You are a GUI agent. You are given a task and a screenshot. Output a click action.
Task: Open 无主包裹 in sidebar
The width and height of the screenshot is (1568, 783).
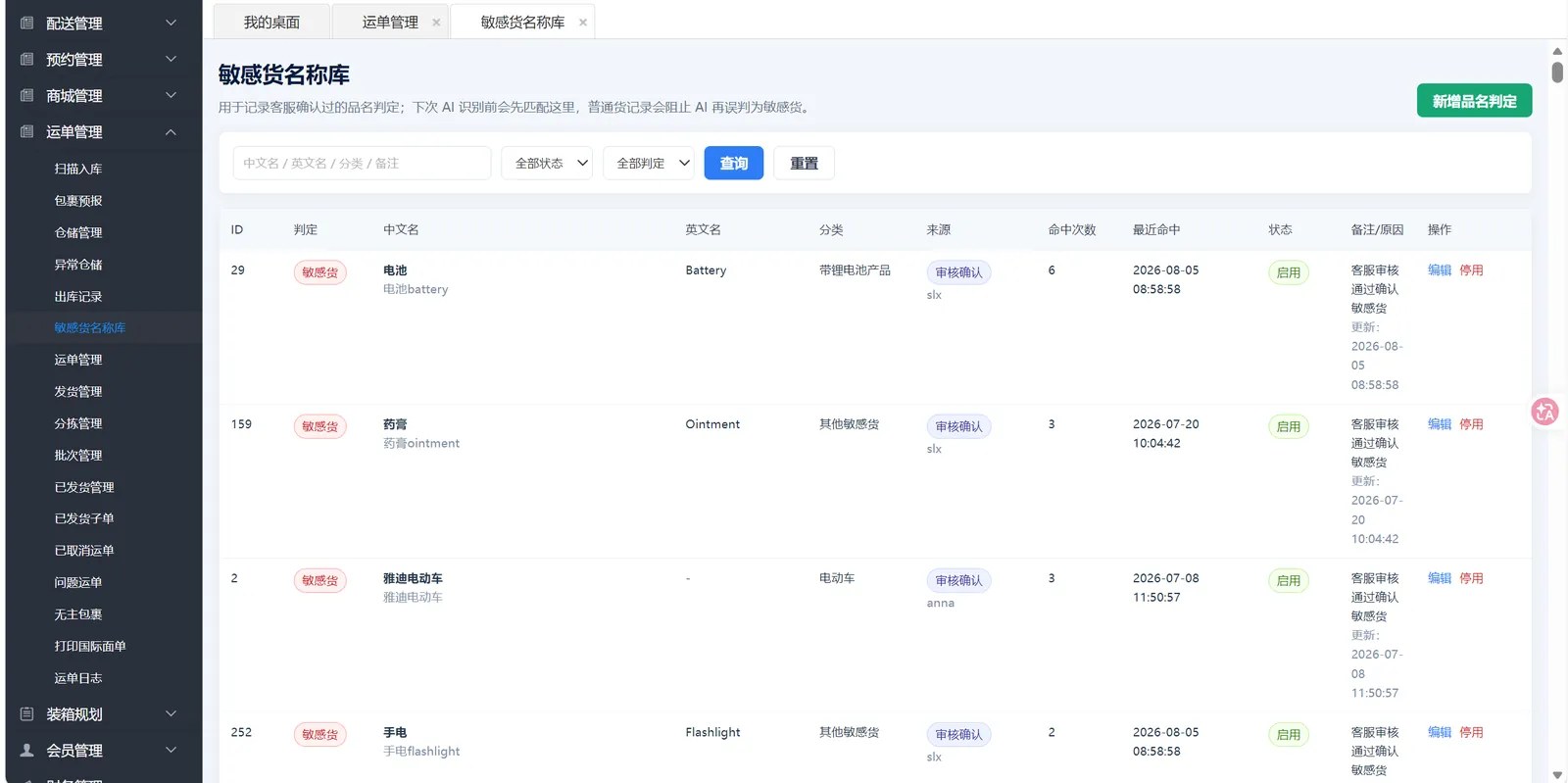[x=78, y=614]
